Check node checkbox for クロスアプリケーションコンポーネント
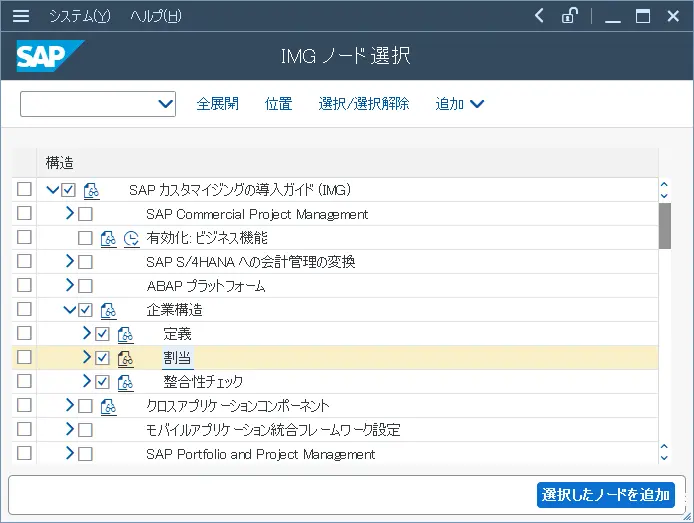The height and width of the screenshot is (523, 694). [x=85, y=406]
